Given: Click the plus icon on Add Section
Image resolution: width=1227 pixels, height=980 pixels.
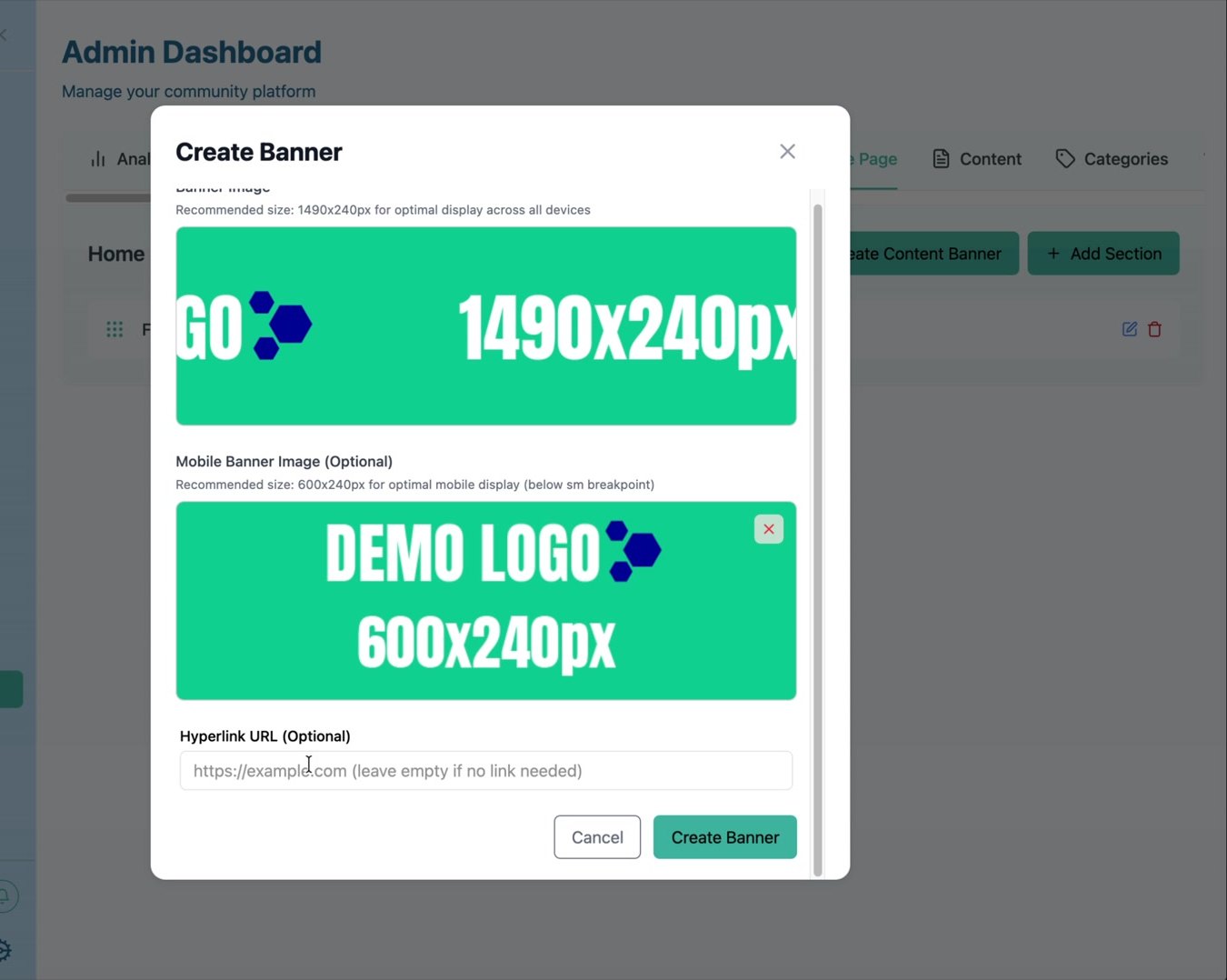Looking at the screenshot, I should point(1053,254).
